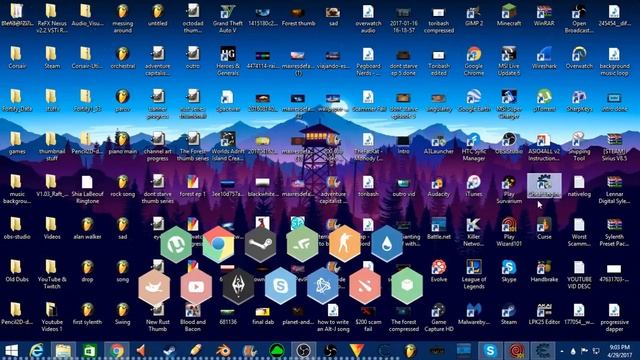The height and width of the screenshot is (360, 640).
Task: Open the YouTube hexagon icon
Action: 196,286
